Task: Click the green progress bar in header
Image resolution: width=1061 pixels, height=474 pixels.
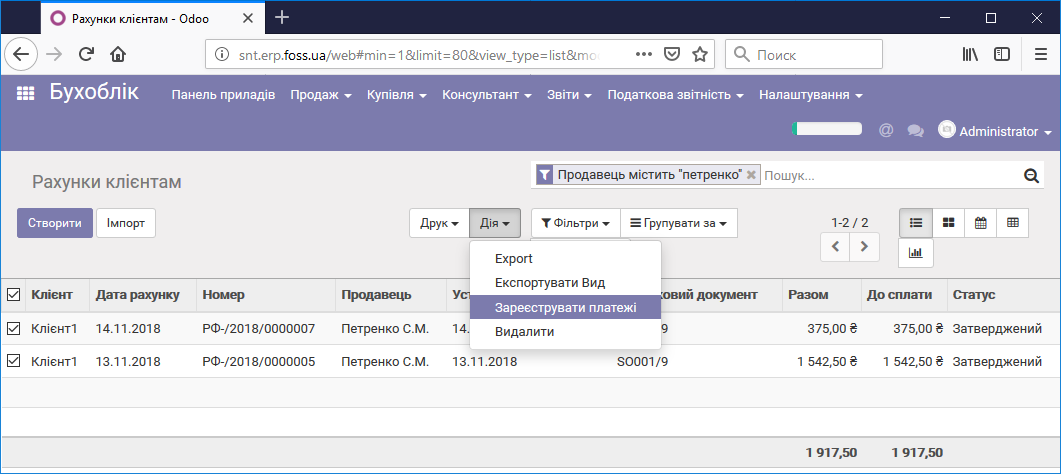Action: (x=827, y=128)
